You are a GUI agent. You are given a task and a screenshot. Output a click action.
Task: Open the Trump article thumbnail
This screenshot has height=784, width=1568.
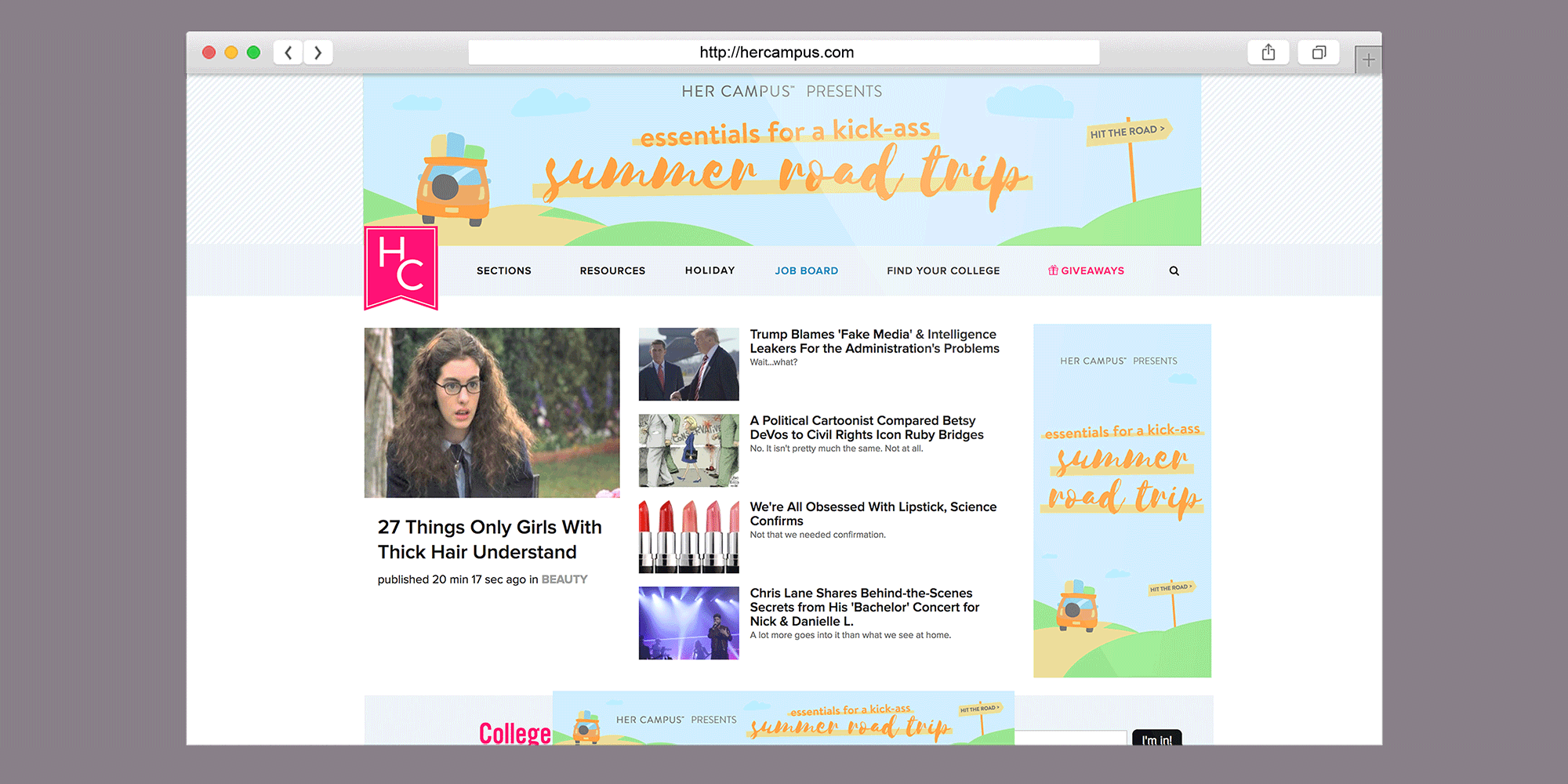(688, 364)
